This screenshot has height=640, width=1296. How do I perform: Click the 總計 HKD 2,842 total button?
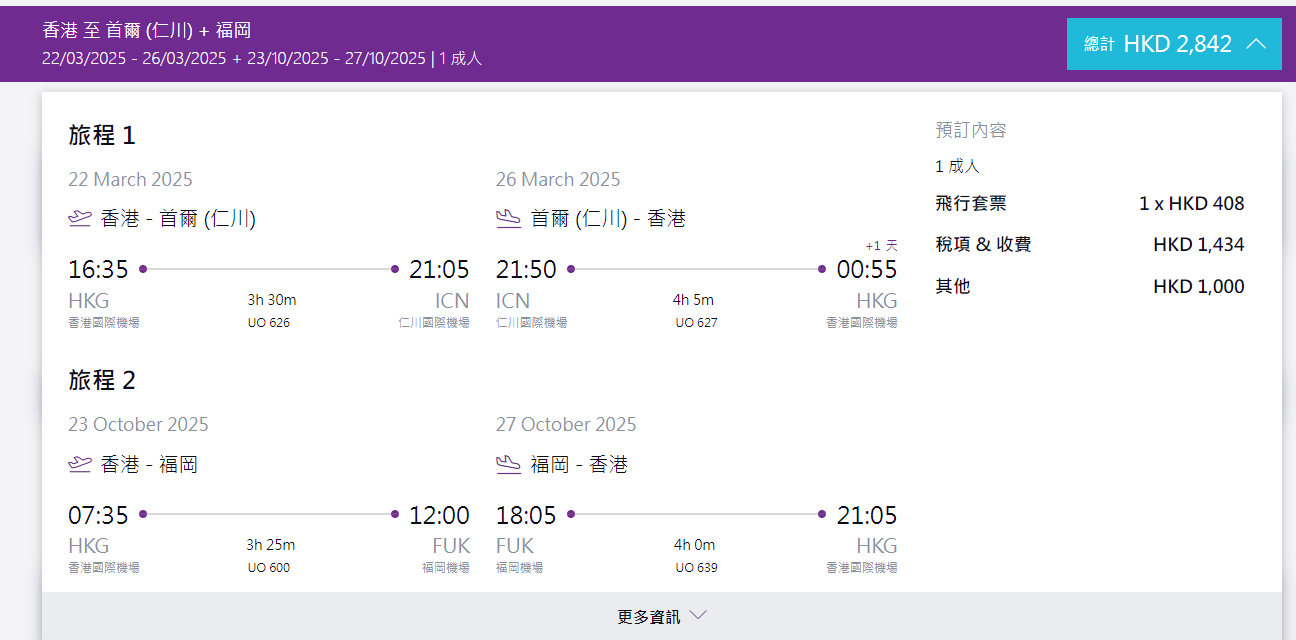(x=1158, y=44)
